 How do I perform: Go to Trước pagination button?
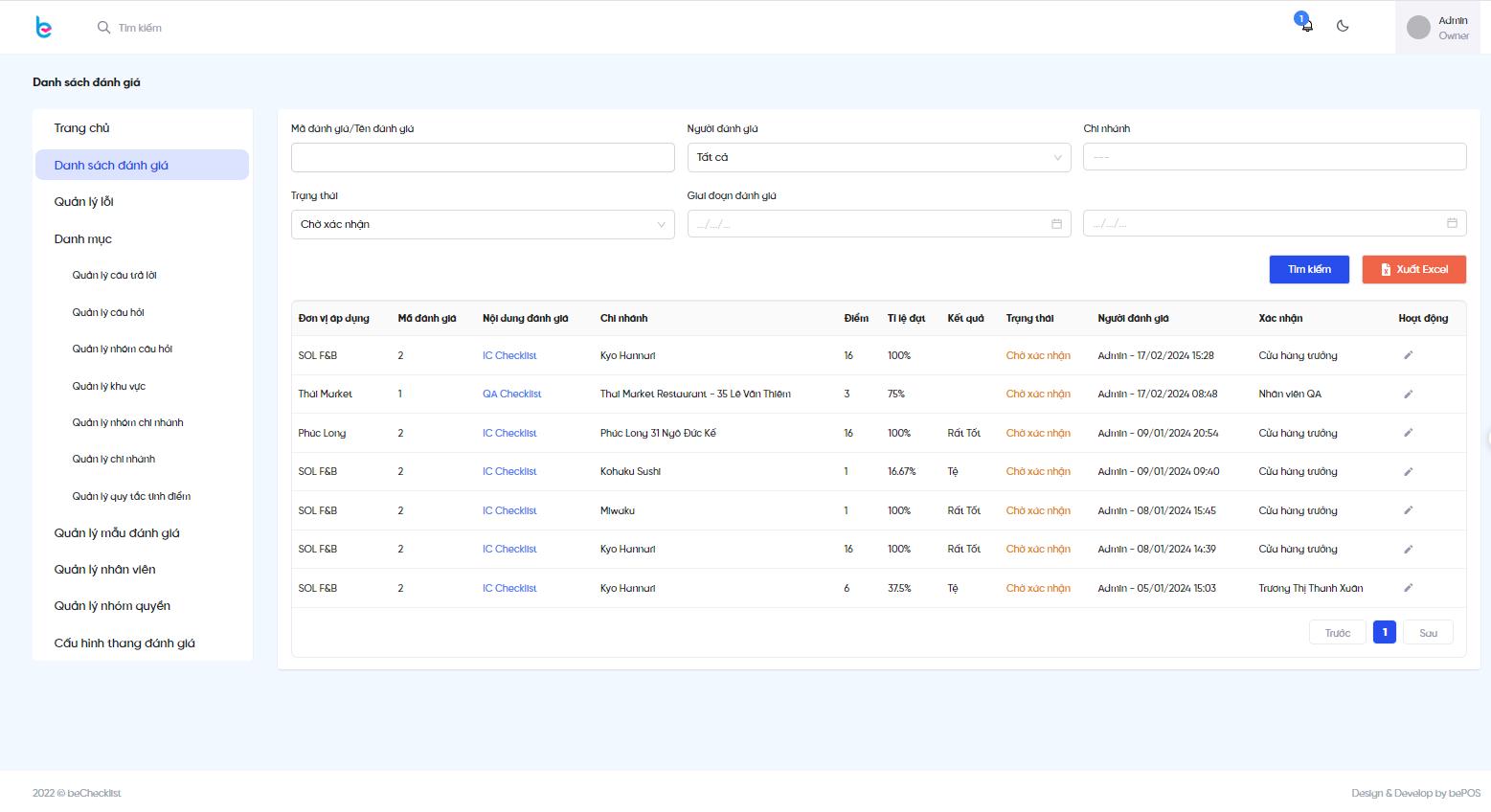[1338, 633]
